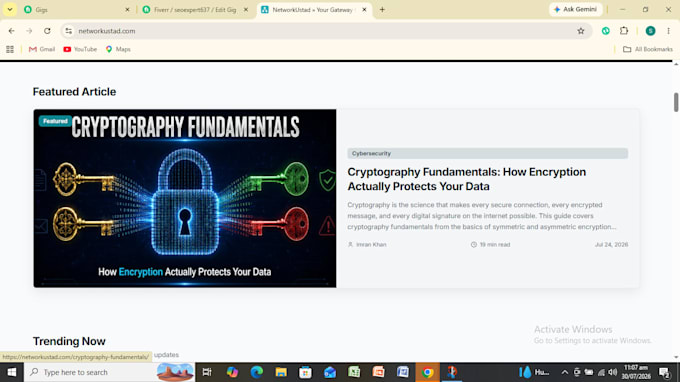Open Copilot from the taskbar
Screen dimensions: 680x382
(x=232, y=372)
